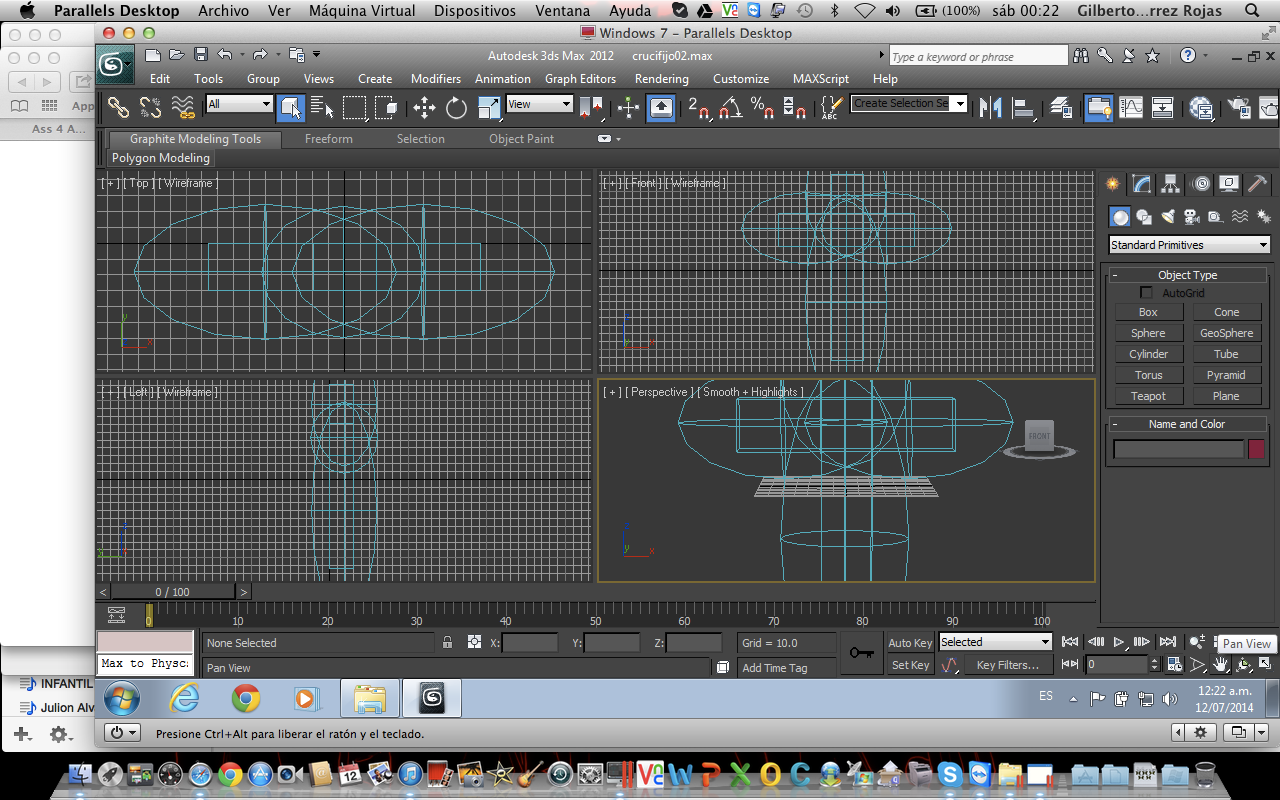Toggle the Set Key mode
This screenshot has height=800, width=1280.
pos(910,665)
